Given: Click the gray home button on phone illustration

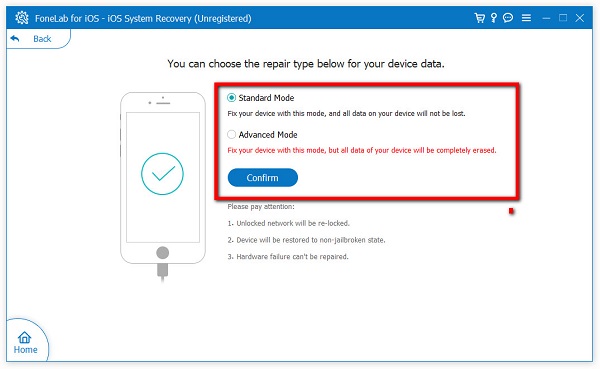Looking at the screenshot, I should [163, 253].
